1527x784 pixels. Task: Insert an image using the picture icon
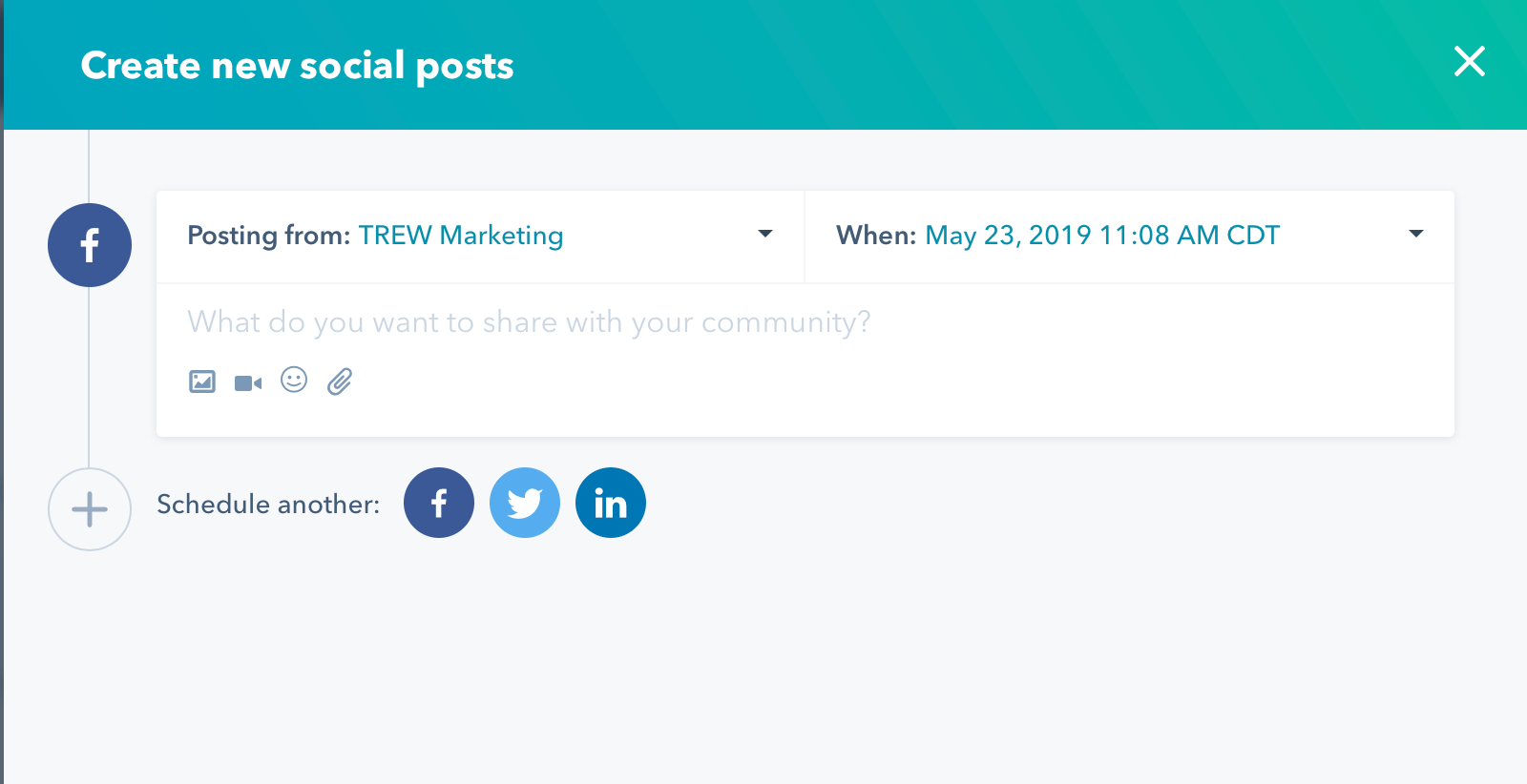202,382
